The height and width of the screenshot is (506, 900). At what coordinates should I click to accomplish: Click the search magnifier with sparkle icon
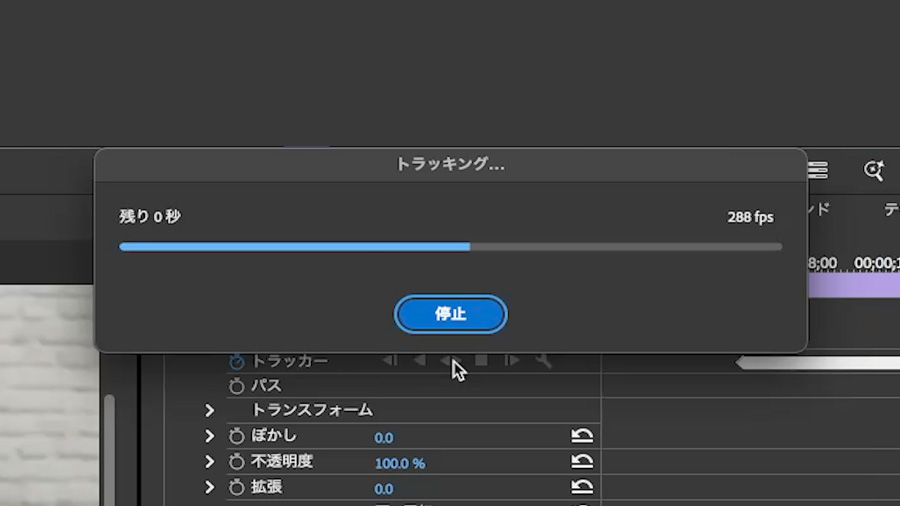[x=874, y=170]
